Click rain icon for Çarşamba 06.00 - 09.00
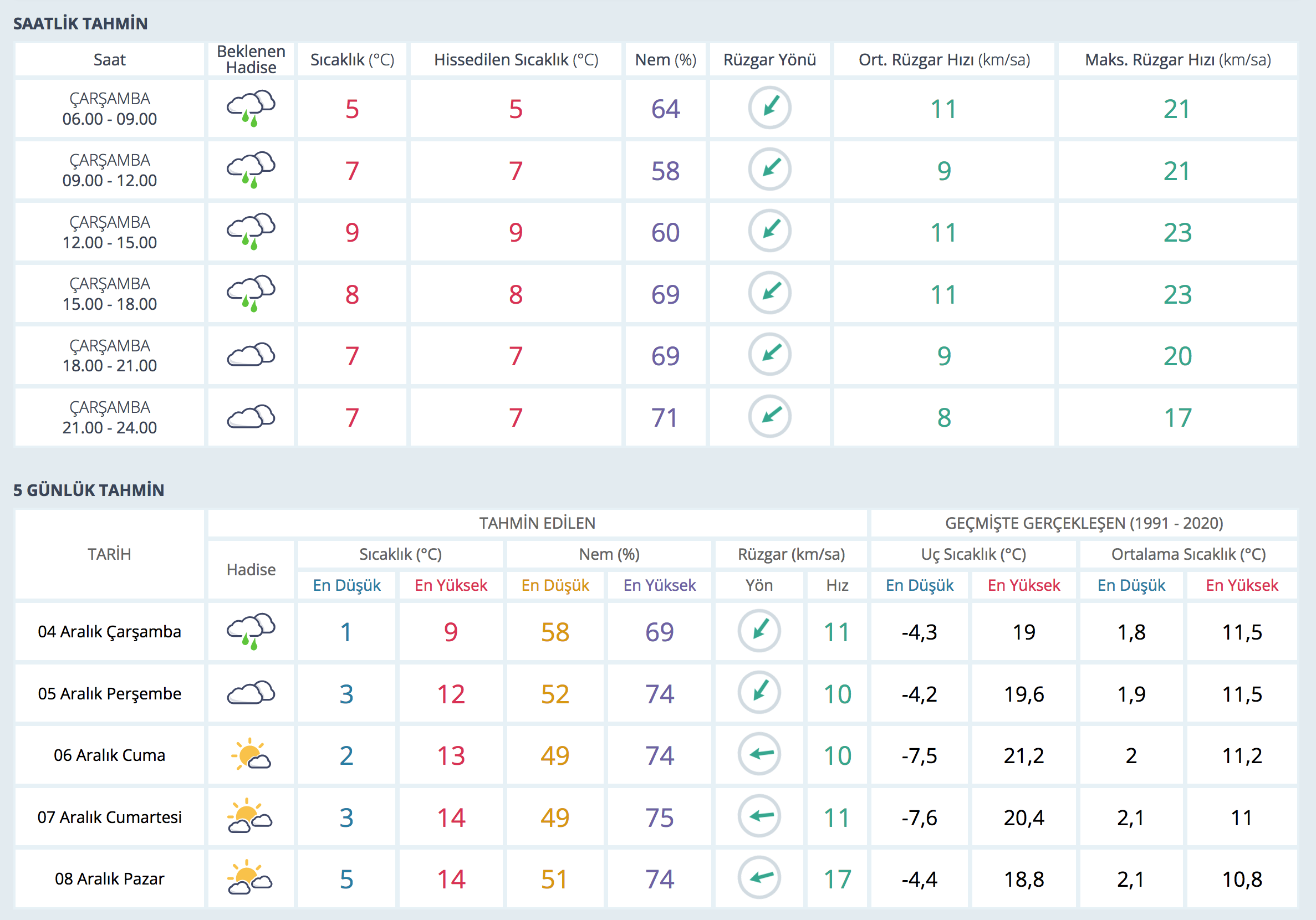 pos(251,108)
